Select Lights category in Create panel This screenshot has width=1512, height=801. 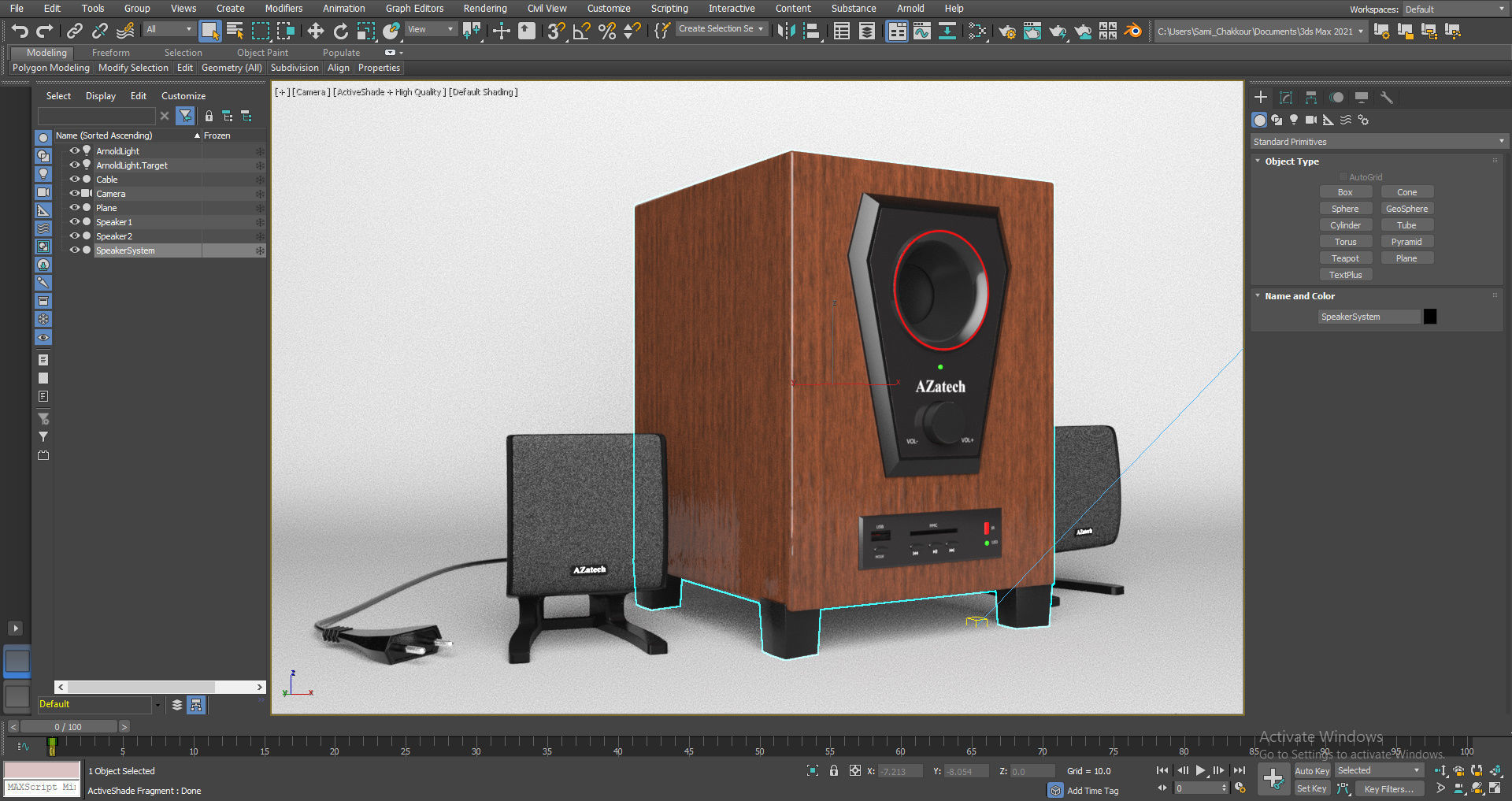pos(1294,120)
